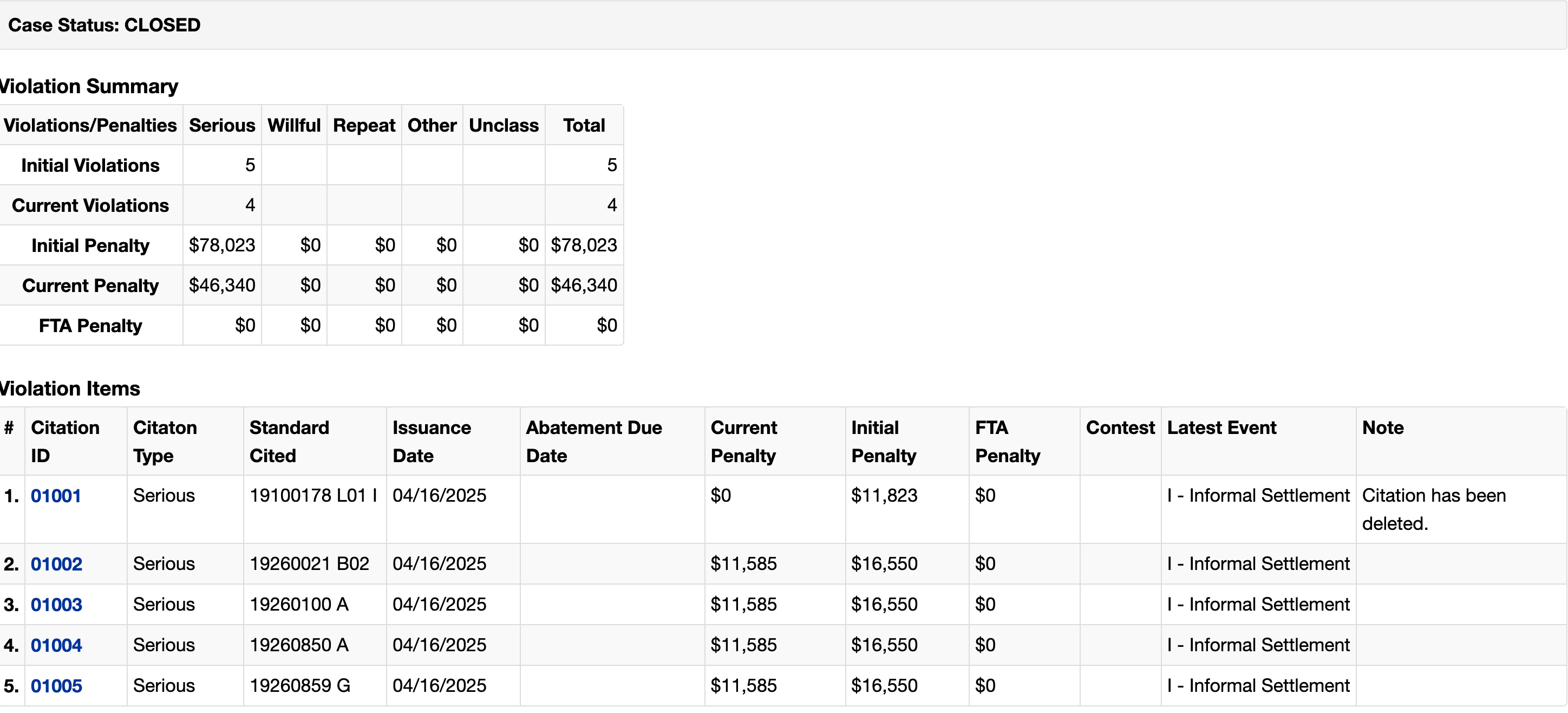Click the Violation Summary heading
The image size is (1568, 713).
[89, 87]
